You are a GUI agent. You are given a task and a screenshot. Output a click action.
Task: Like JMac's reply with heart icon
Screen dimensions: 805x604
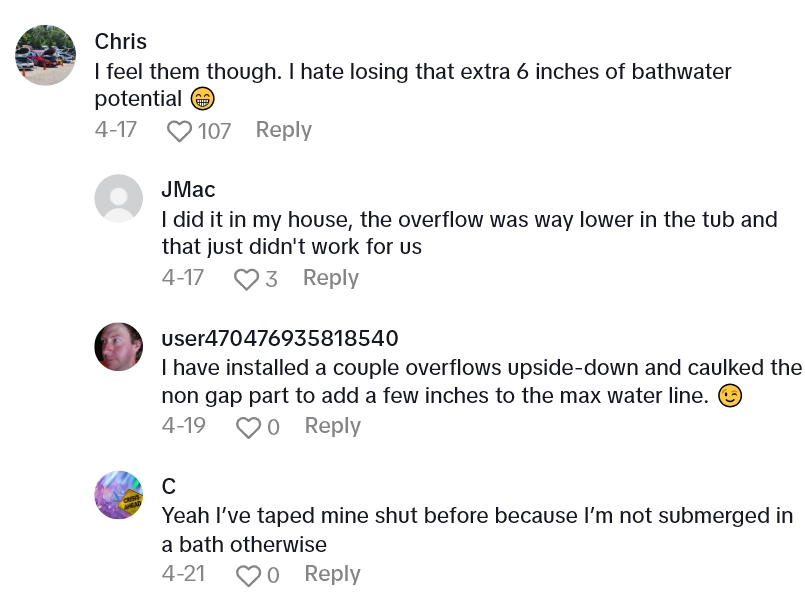coord(246,279)
